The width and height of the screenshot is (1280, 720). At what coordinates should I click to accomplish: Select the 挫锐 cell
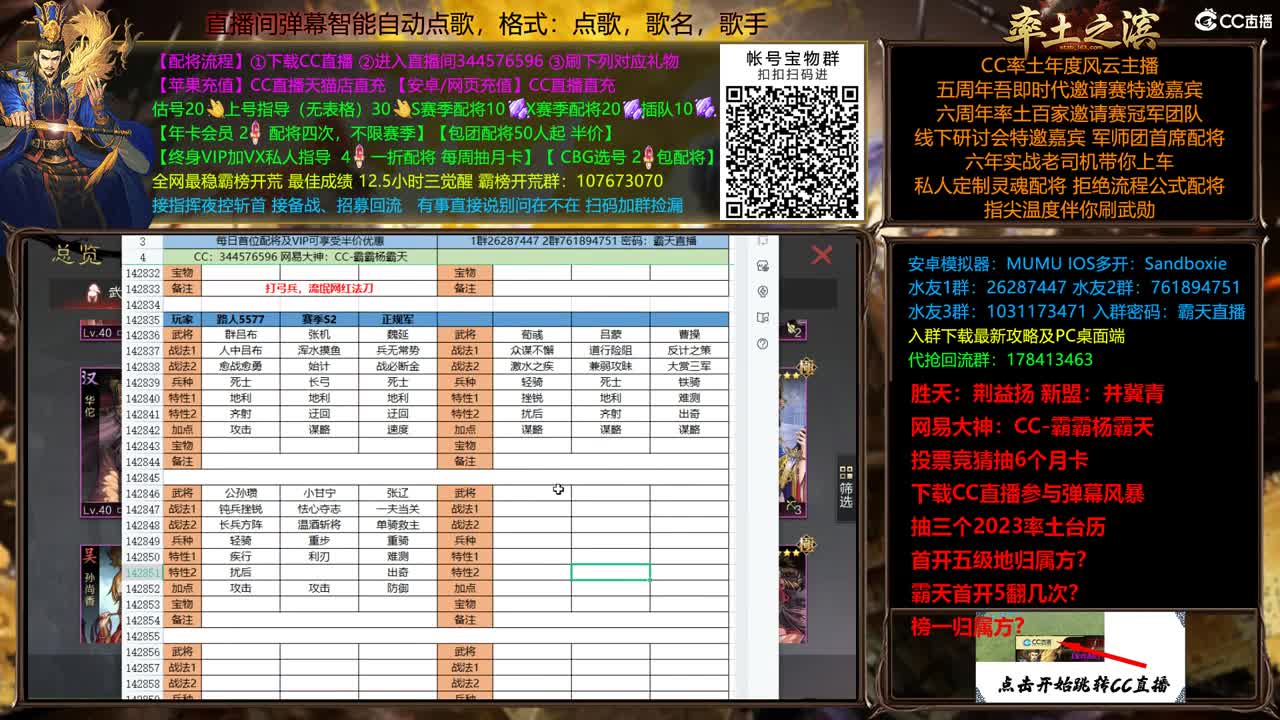click(x=532, y=398)
